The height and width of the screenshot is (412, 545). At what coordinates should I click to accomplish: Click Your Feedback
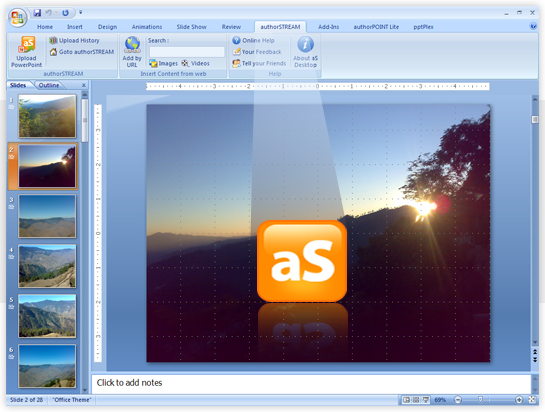257,52
